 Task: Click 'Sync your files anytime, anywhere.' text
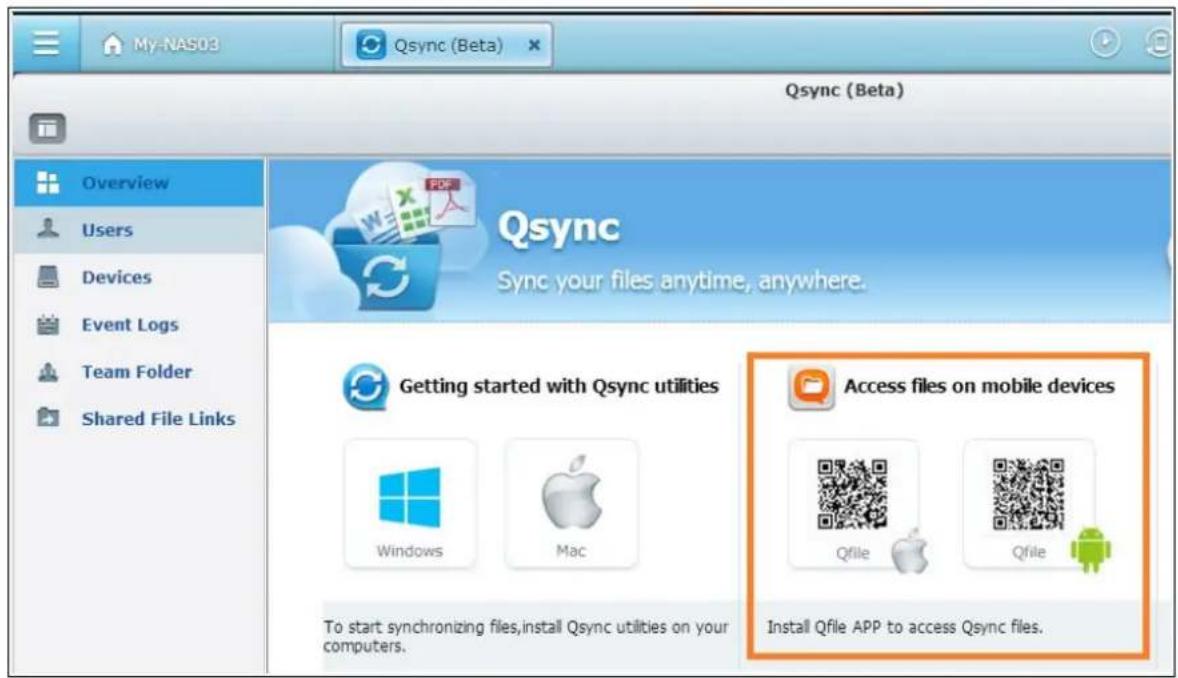[681, 281]
